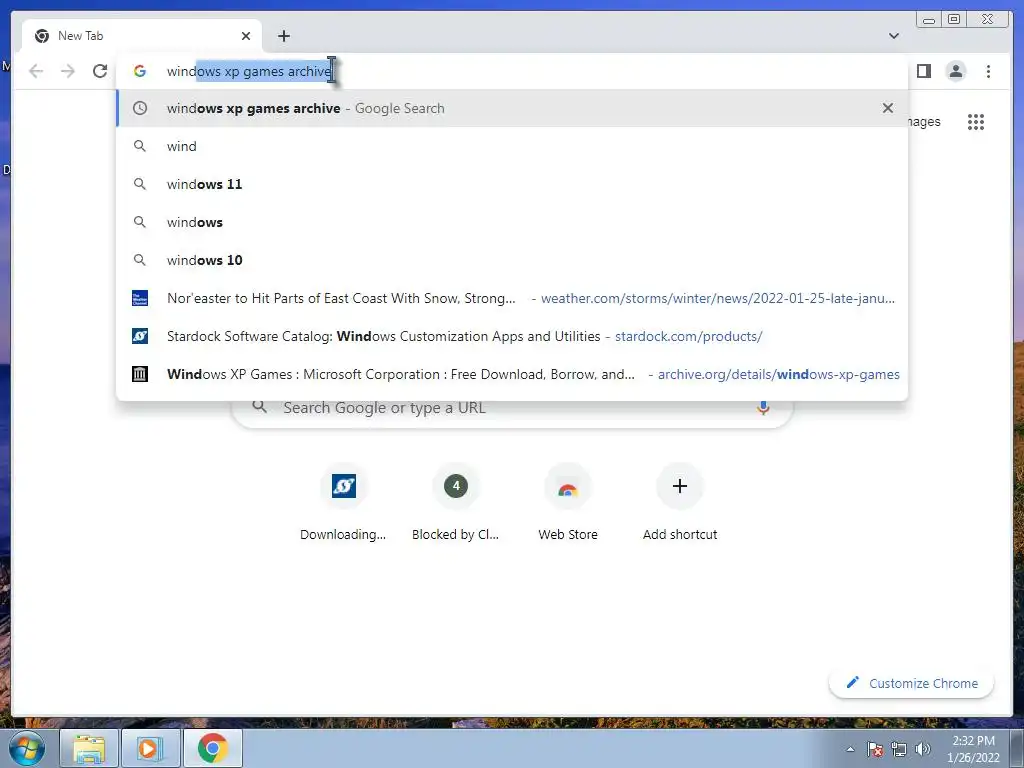
Task: Close the New Tab tab
Action: coord(246,36)
